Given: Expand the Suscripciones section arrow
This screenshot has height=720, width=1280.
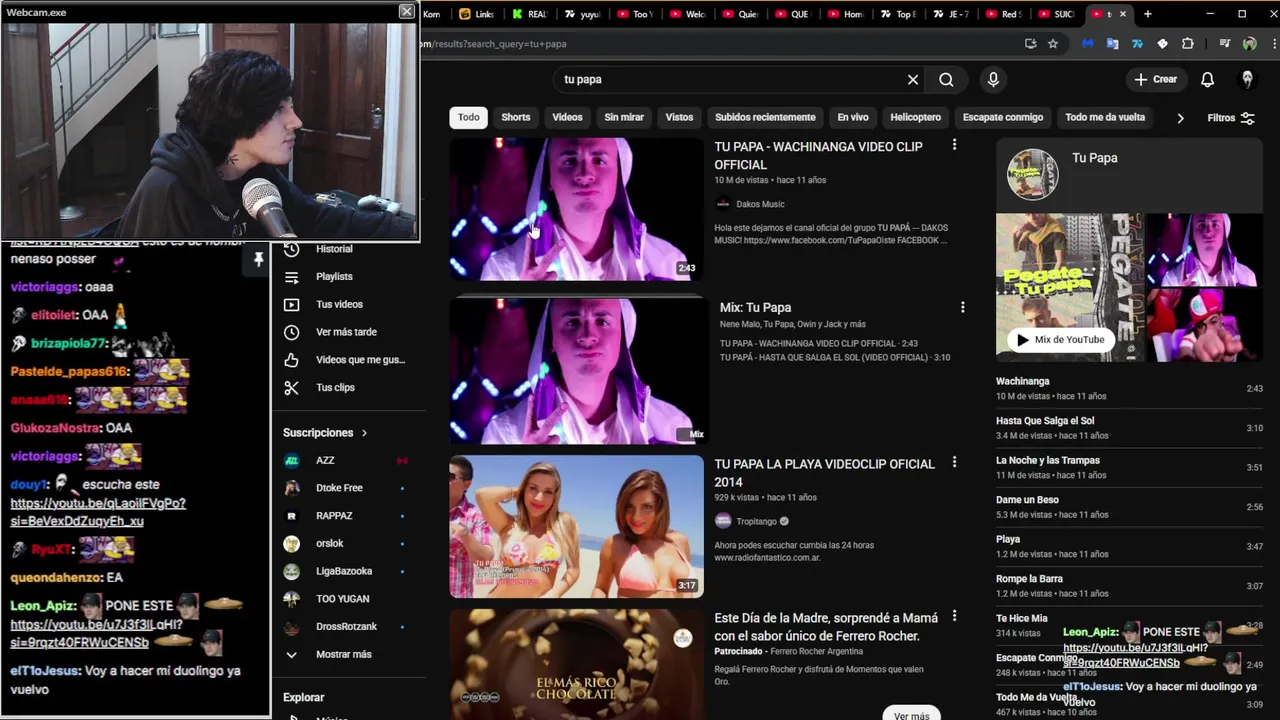Looking at the screenshot, I should [x=364, y=433].
